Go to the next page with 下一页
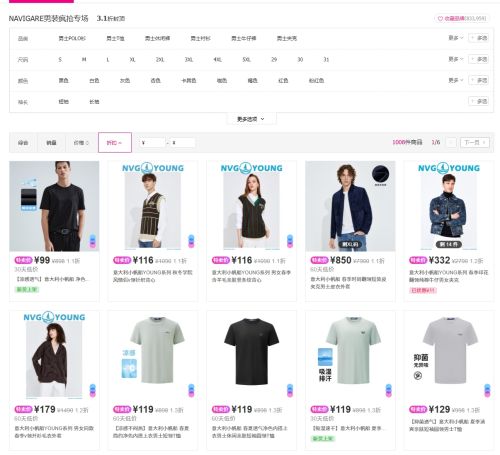Screen dimensions: 500x455 (475, 143)
